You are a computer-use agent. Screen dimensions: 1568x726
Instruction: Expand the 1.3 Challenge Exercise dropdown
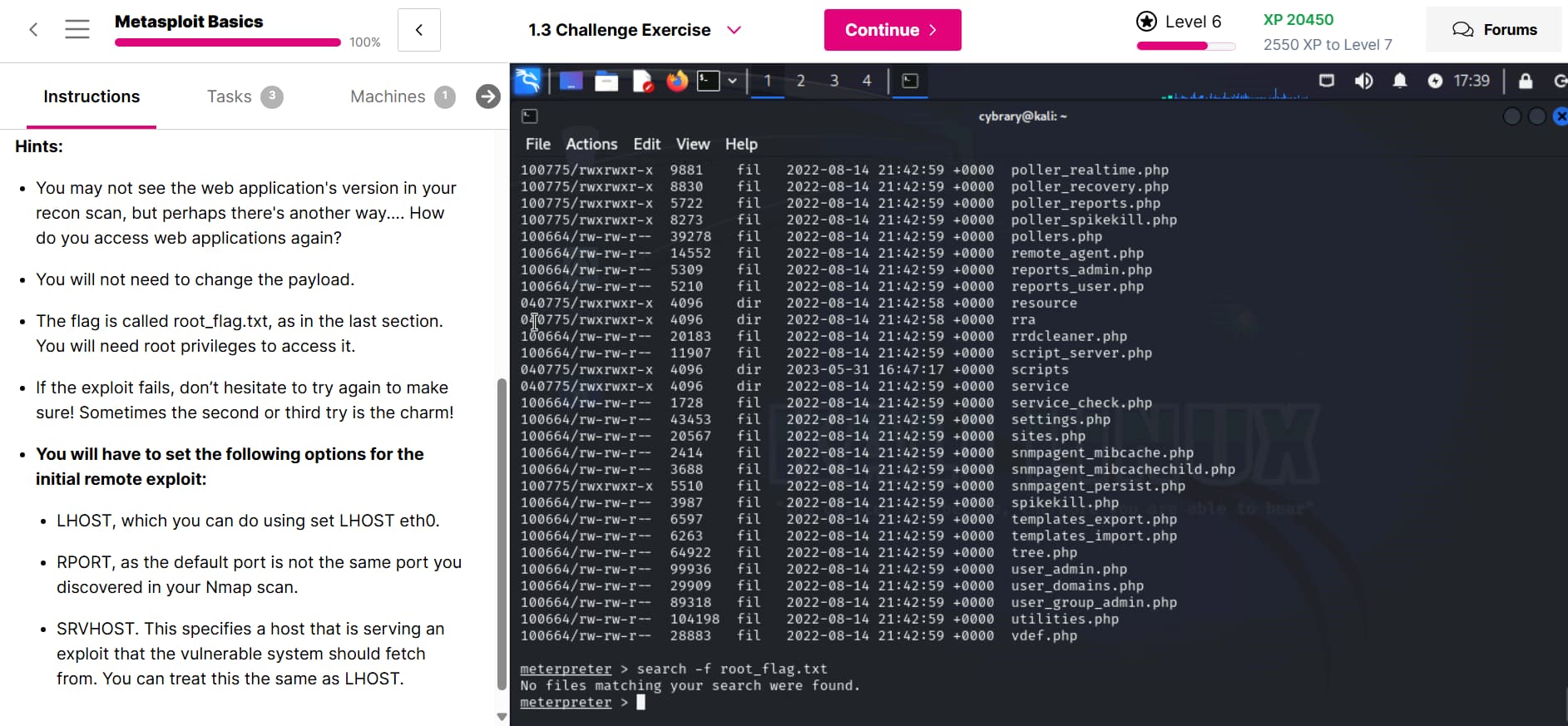pos(734,30)
